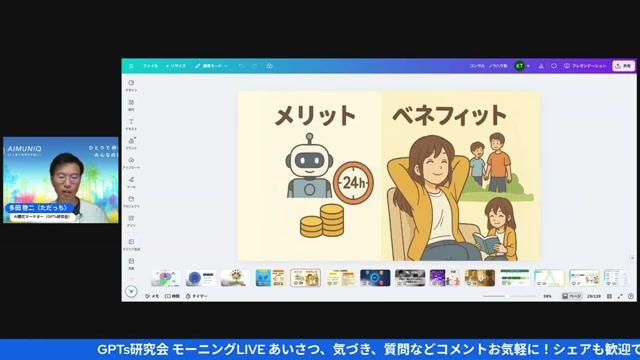Click the zoom percentage value

[547, 296]
